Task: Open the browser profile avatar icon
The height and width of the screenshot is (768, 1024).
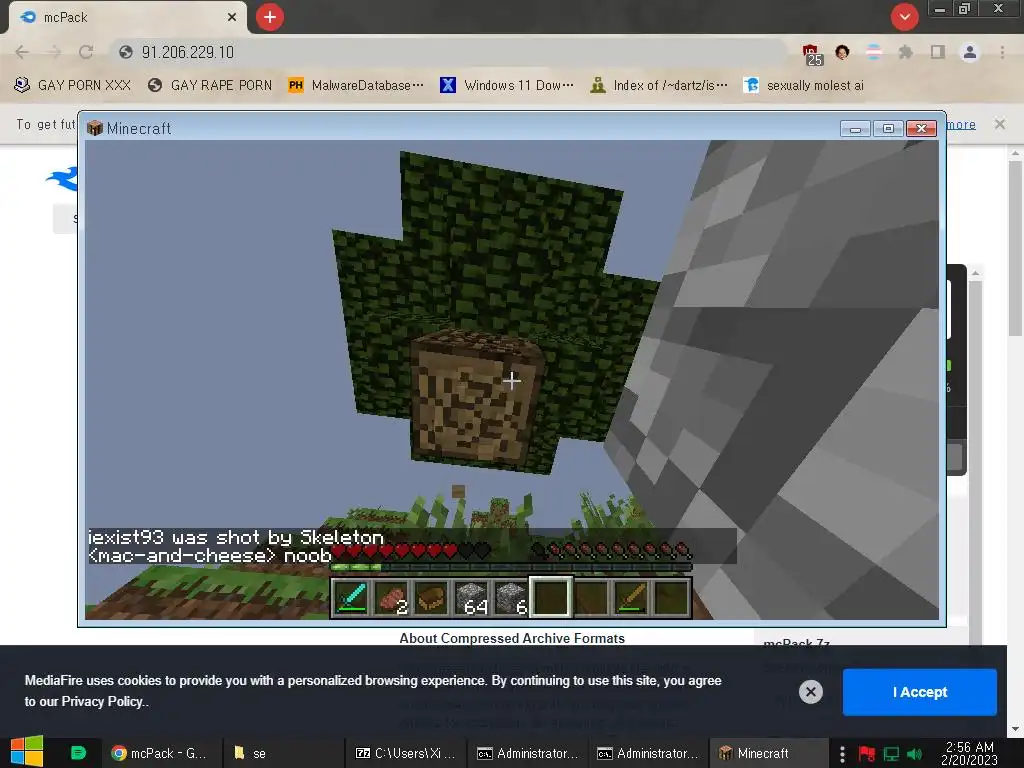Action: pyautogui.click(x=970, y=52)
